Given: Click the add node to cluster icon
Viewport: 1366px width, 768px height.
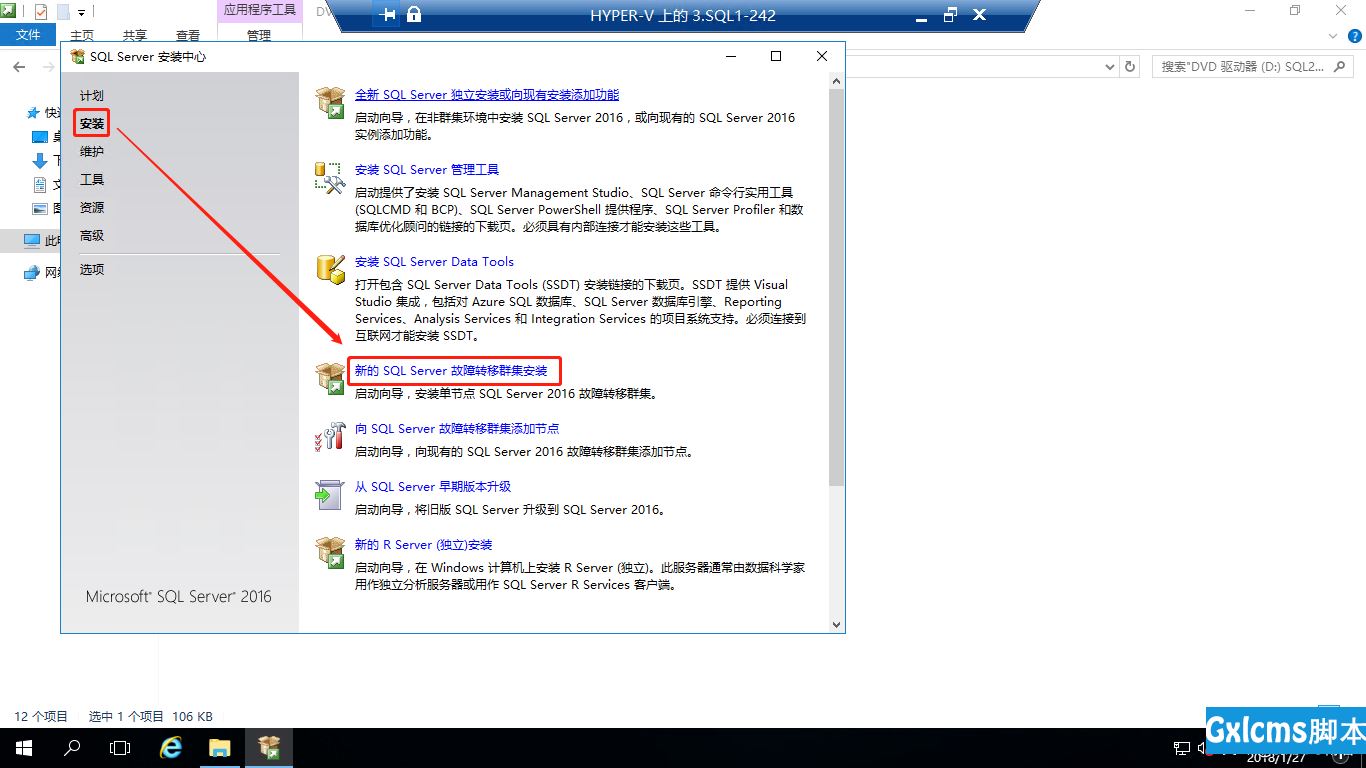Looking at the screenshot, I should [x=330, y=436].
